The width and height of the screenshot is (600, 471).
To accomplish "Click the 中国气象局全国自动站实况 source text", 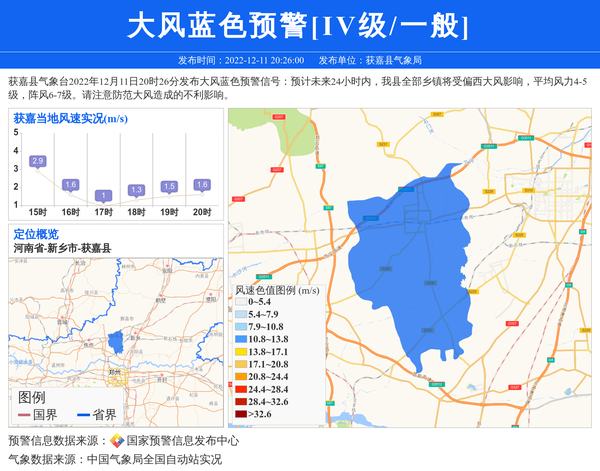I will (154, 459).
